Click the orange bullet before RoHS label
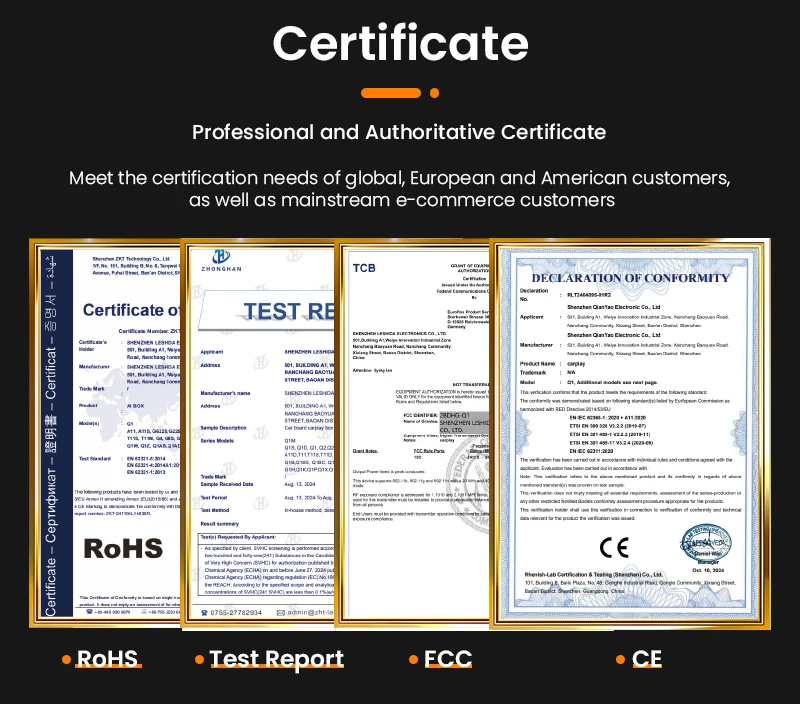800x704 pixels. tap(66, 659)
